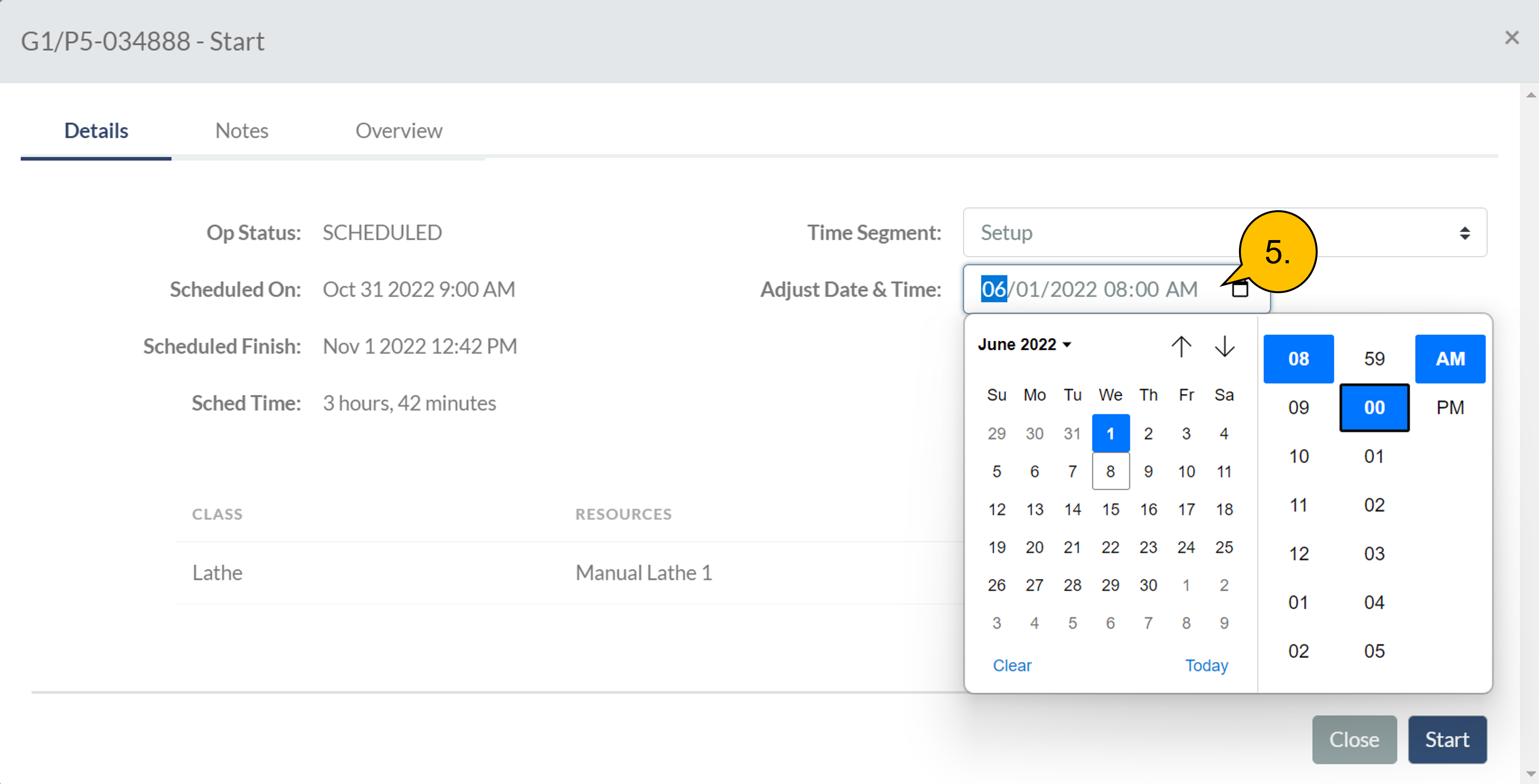The image size is (1539, 784).
Task: Click the Start button
Action: (1446, 739)
